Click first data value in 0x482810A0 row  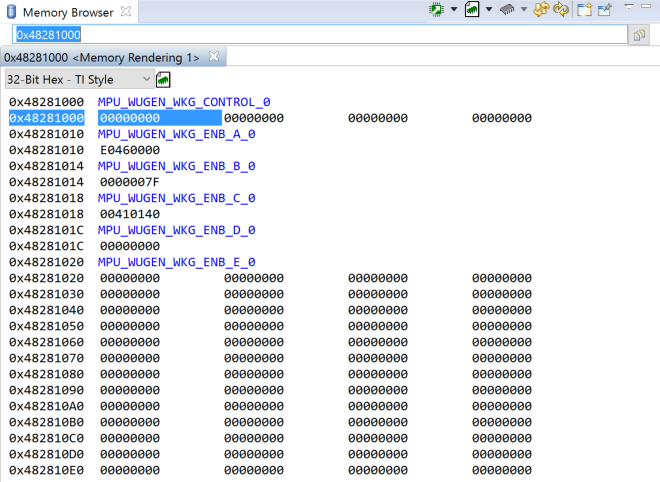coord(130,406)
